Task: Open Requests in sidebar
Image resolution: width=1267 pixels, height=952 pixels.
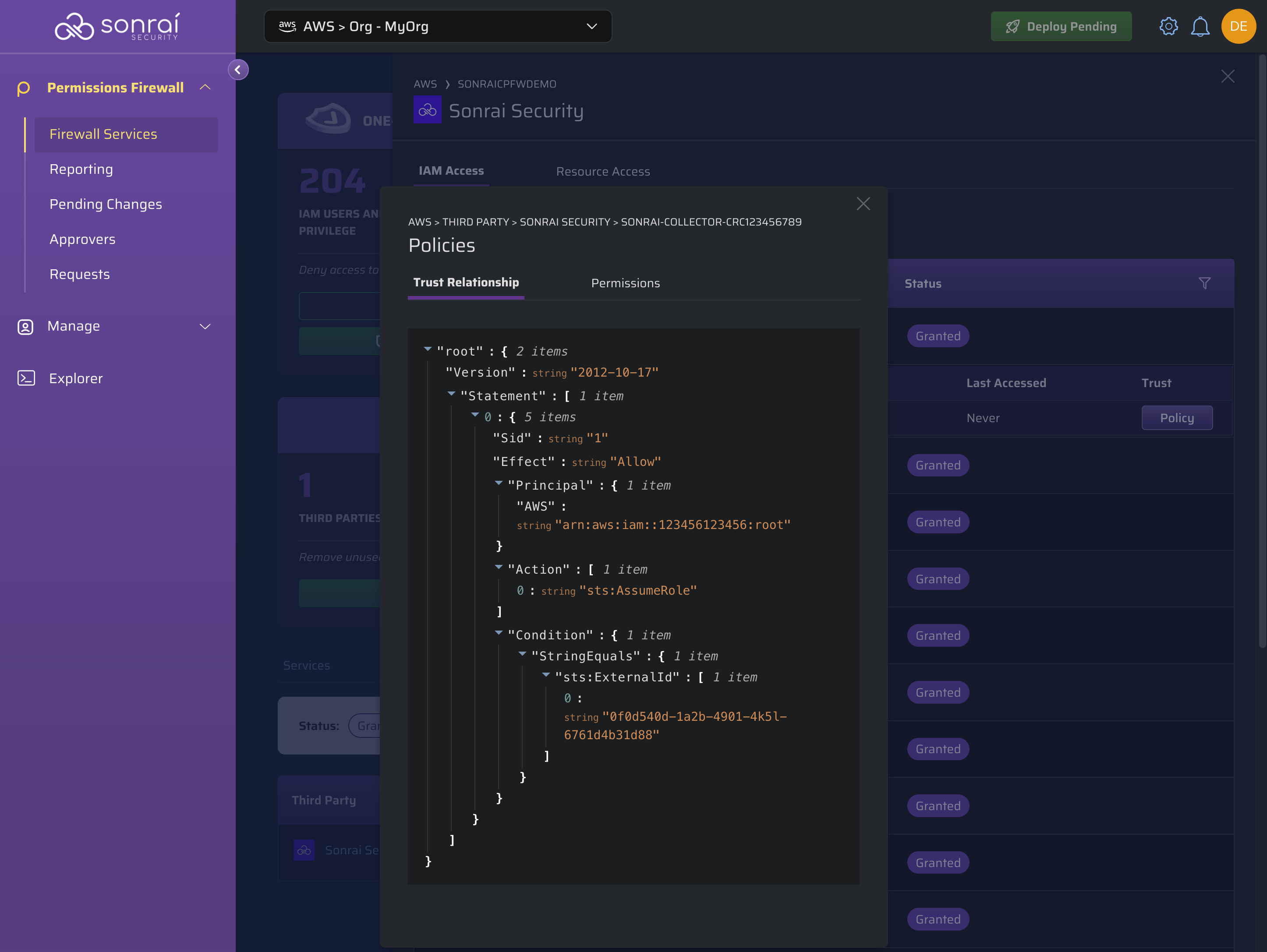Action: pos(80,274)
